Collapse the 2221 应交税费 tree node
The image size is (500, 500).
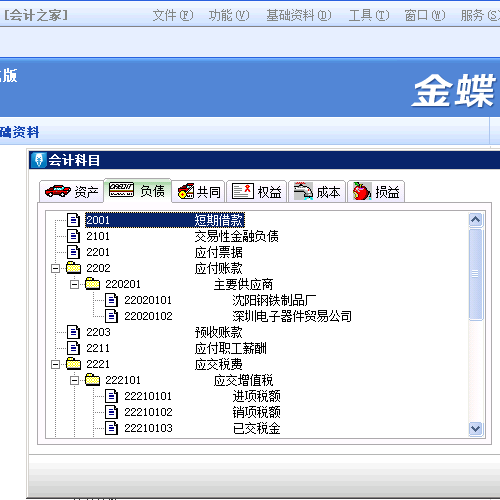click(x=56, y=364)
